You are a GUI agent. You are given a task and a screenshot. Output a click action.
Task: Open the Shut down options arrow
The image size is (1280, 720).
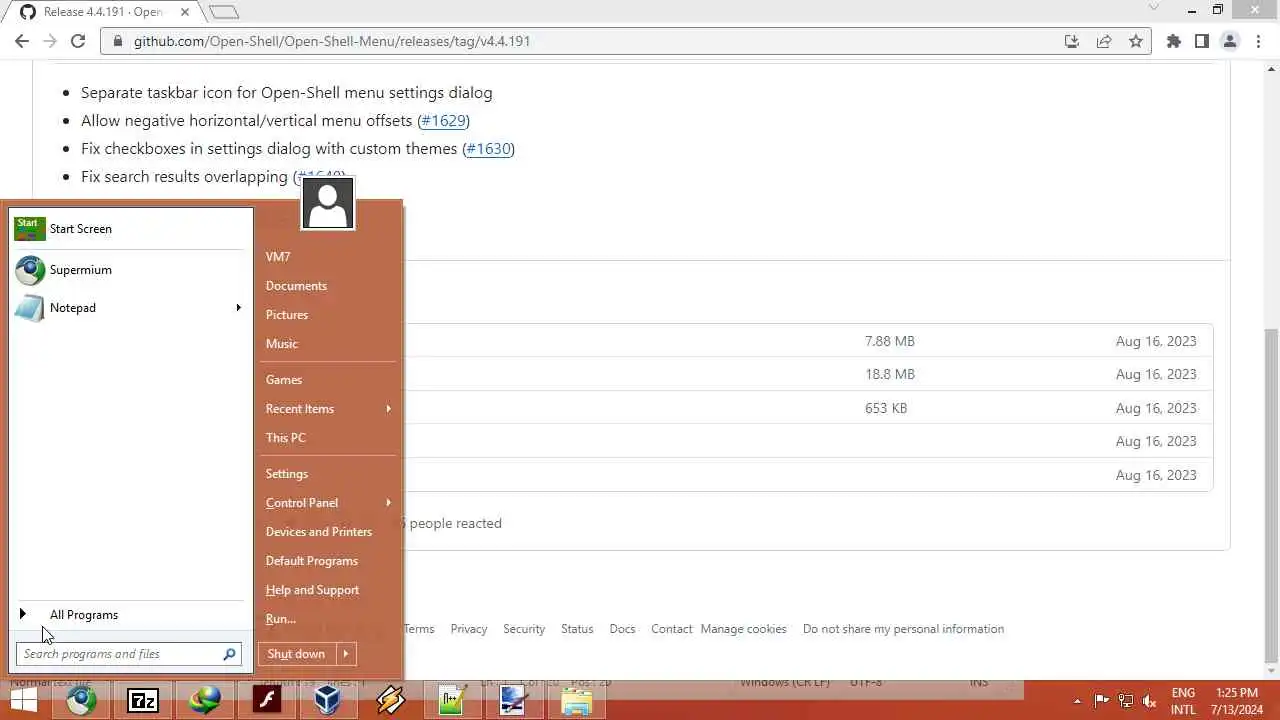click(x=345, y=654)
